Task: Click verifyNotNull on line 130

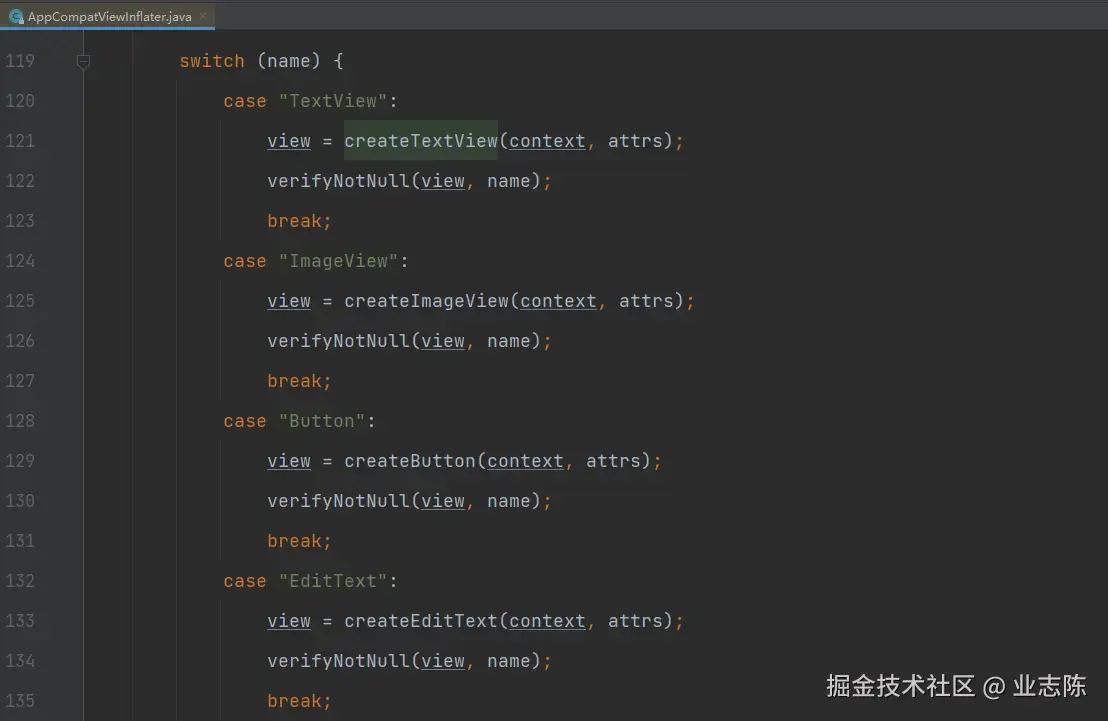Action: 338,500
